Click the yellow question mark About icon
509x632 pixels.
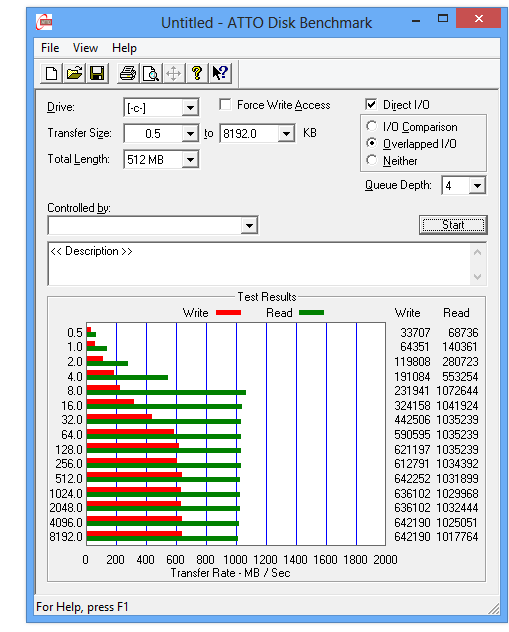click(x=197, y=73)
